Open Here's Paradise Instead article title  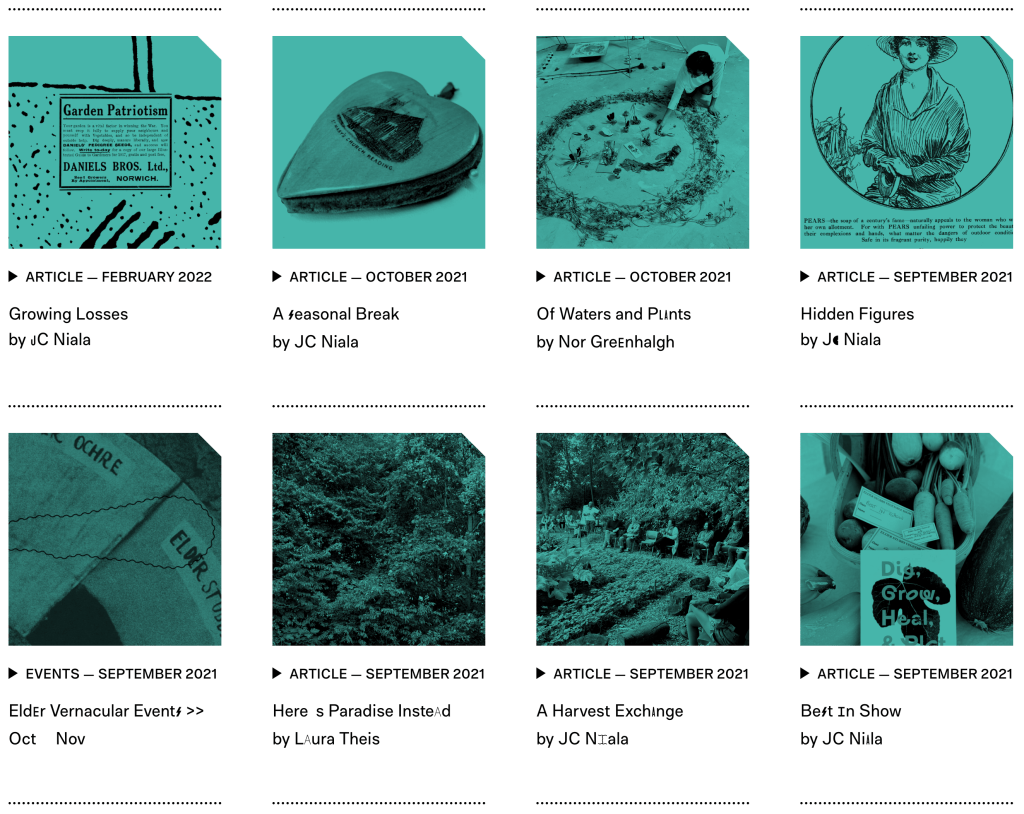(x=362, y=711)
